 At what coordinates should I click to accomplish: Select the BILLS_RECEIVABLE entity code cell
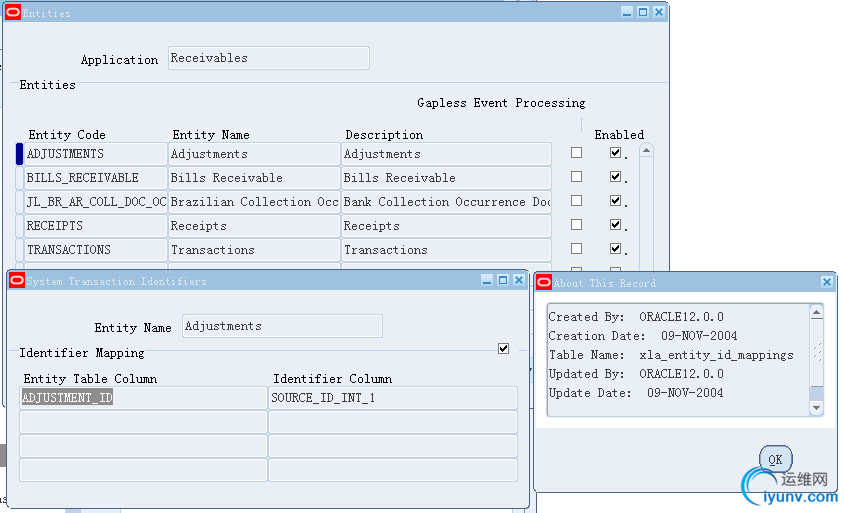click(95, 178)
